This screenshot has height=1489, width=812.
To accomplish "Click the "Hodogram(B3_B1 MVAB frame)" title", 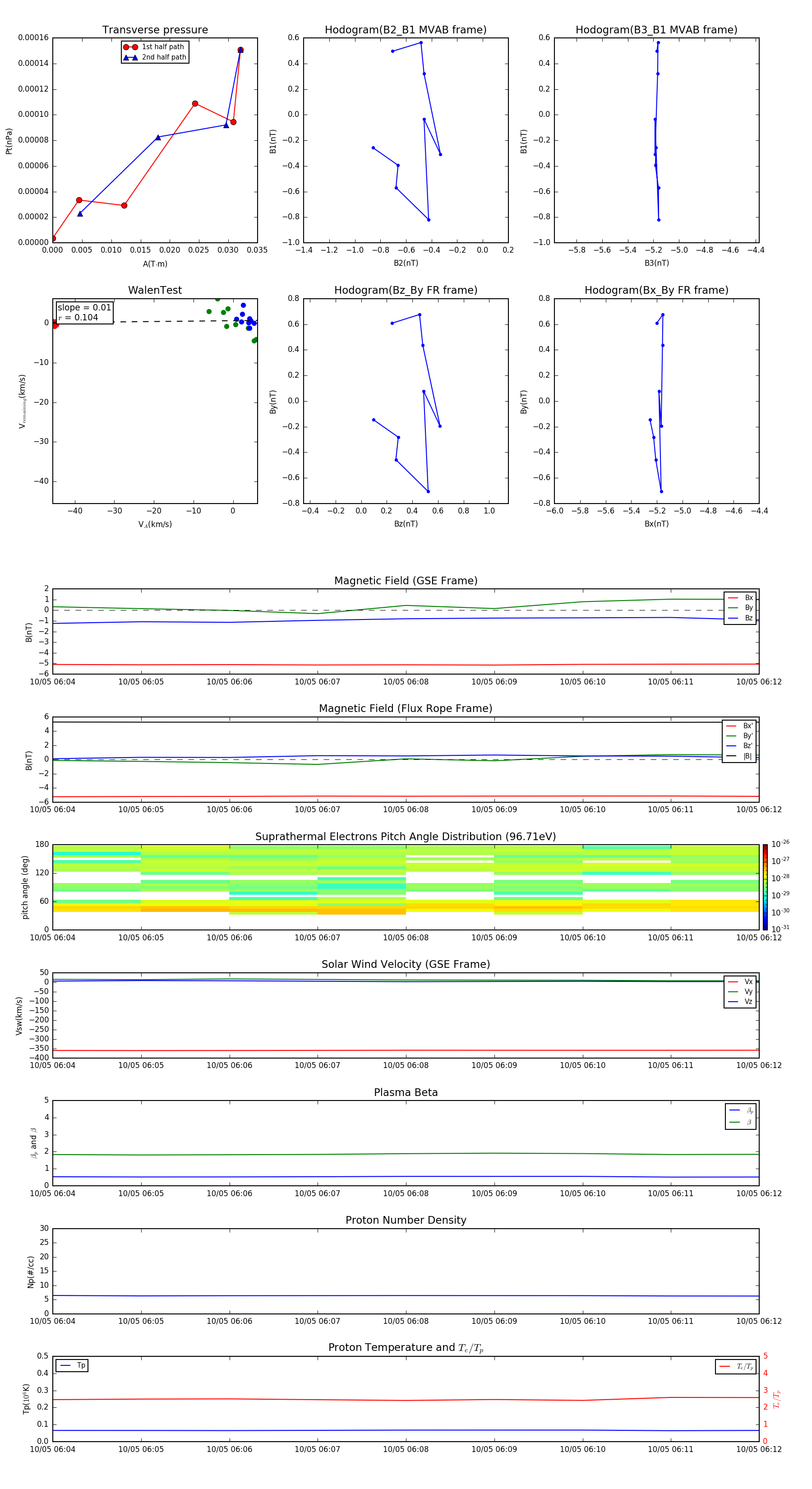I will point(656,29).
